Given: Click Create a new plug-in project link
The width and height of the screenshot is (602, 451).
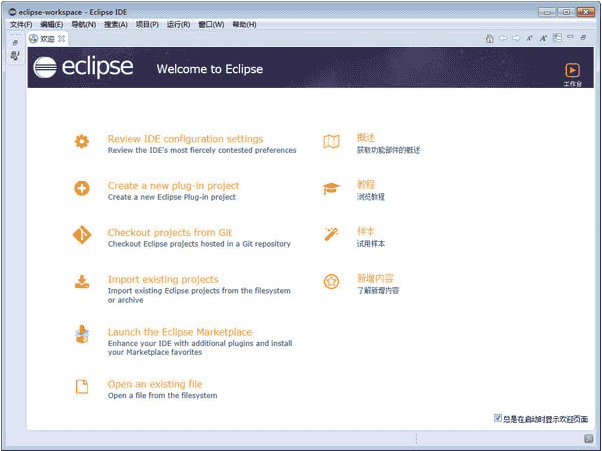Looking at the screenshot, I should [x=173, y=186].
